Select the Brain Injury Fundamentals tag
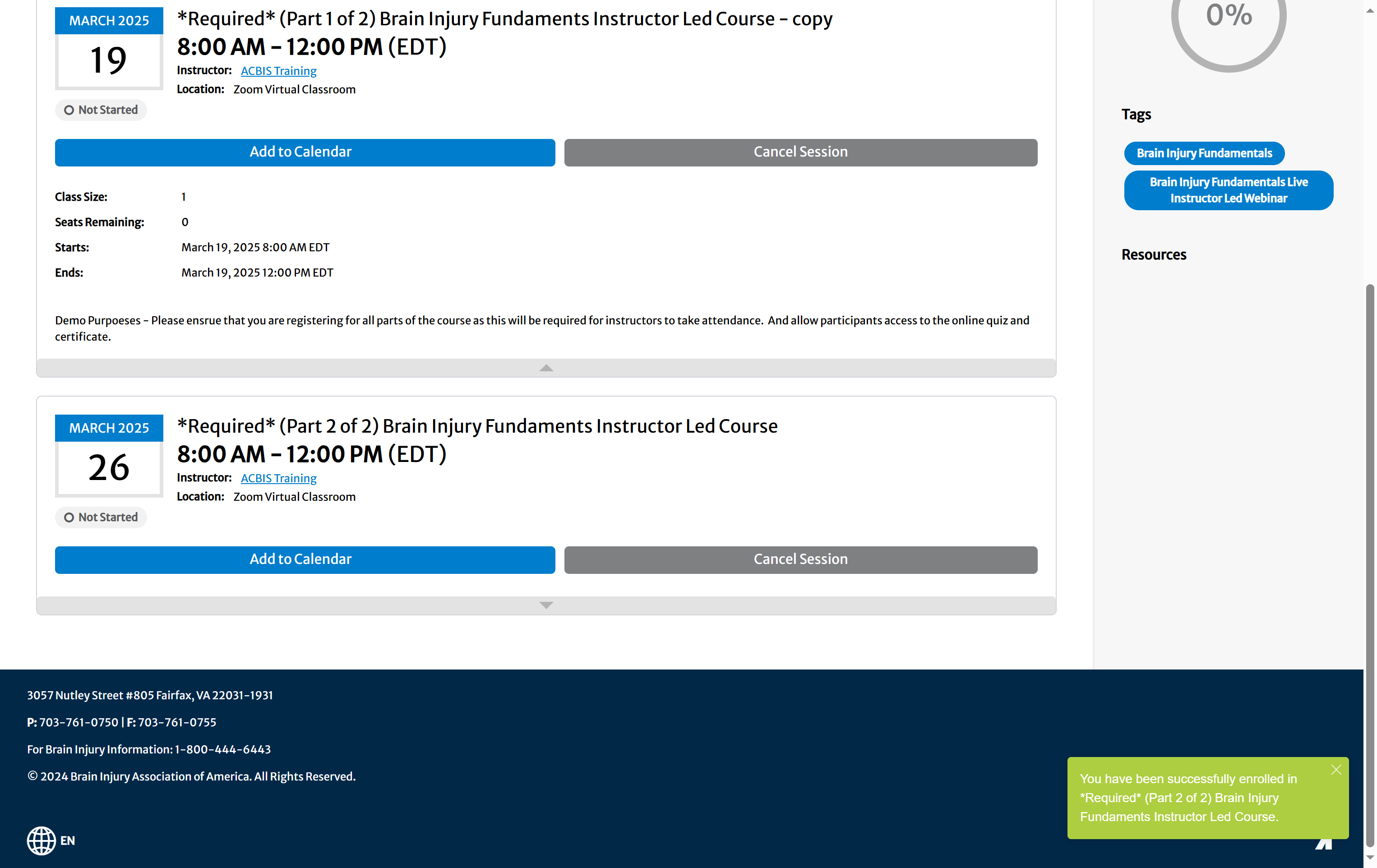Screen dimensions: 1377x868 pos(1204,153)
